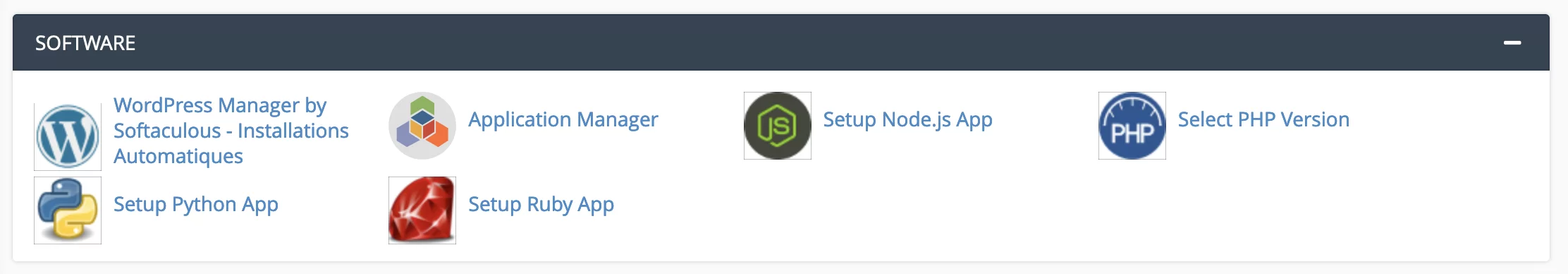Open the Setup Python App link
Screen dimensions: 1568x274
tap(196, 204)
